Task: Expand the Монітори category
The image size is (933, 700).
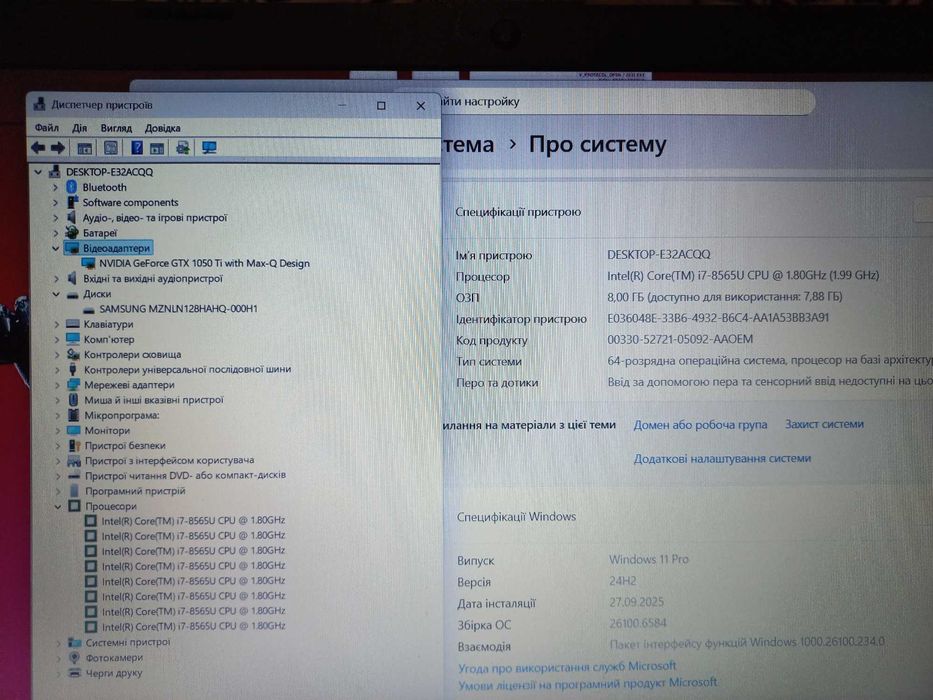Action: (x=57, y=430)
